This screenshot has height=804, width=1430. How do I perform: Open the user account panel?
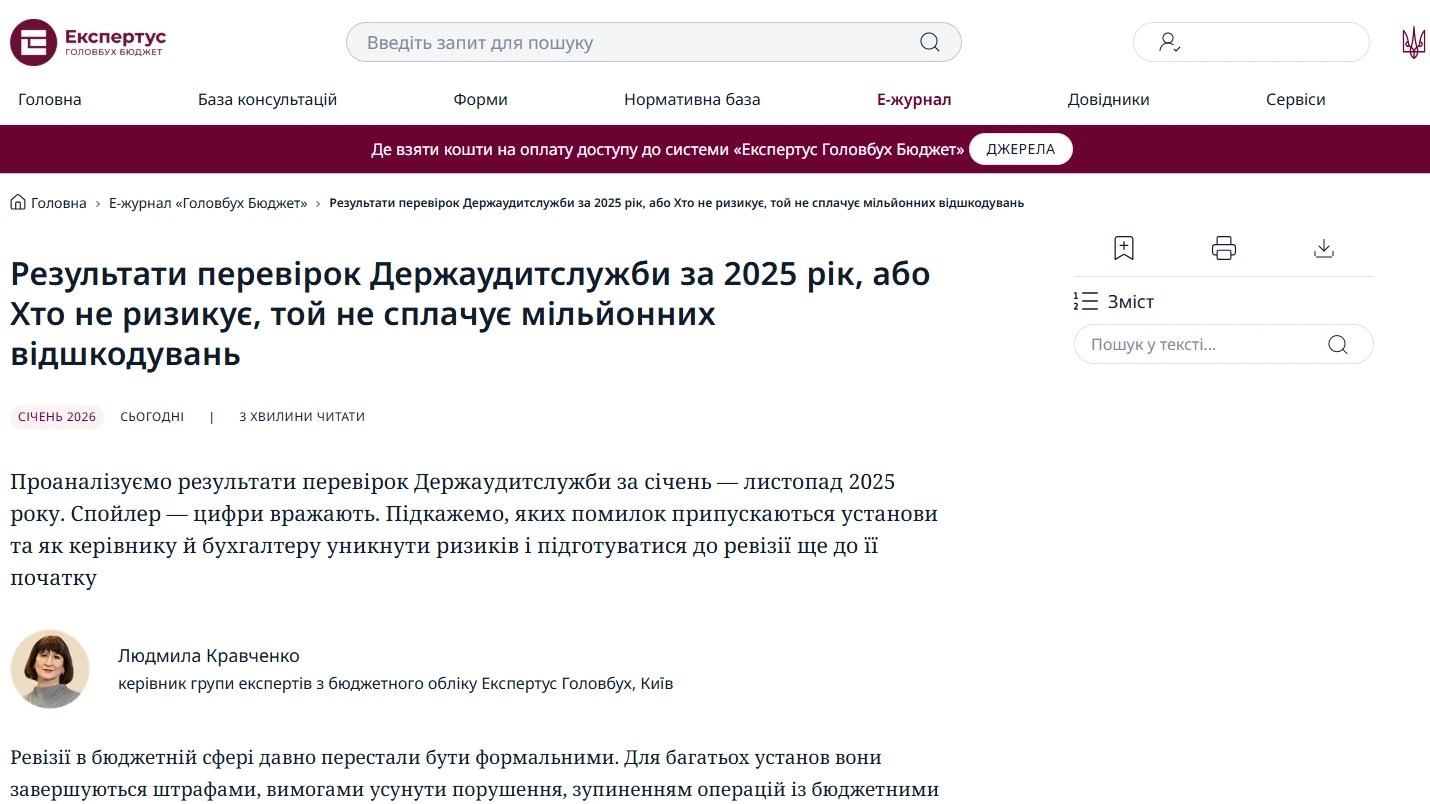1251,42
